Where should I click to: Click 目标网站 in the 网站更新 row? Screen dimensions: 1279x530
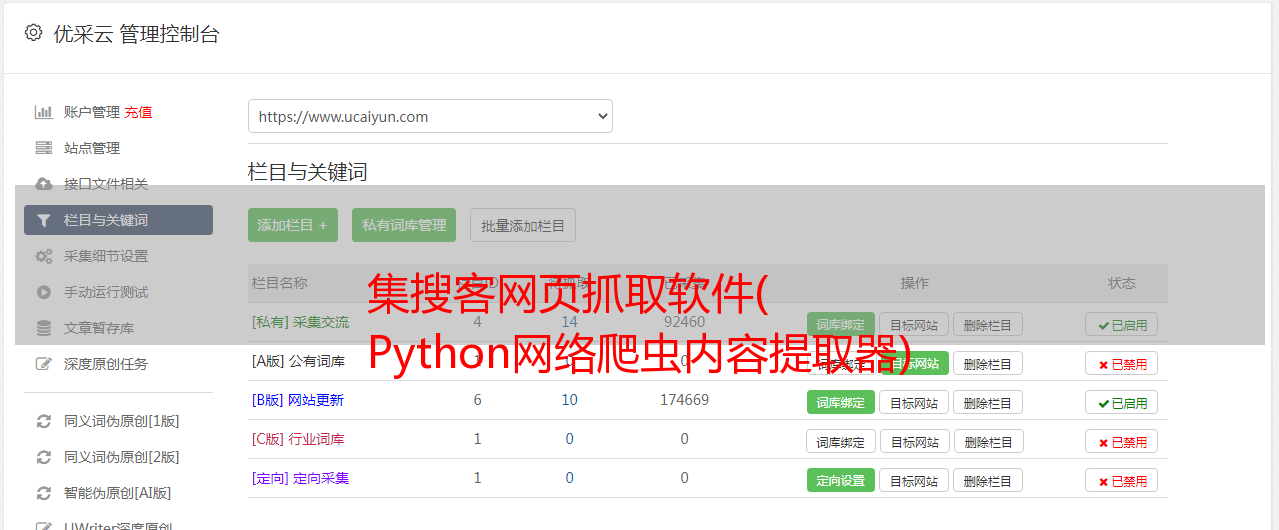914,402
